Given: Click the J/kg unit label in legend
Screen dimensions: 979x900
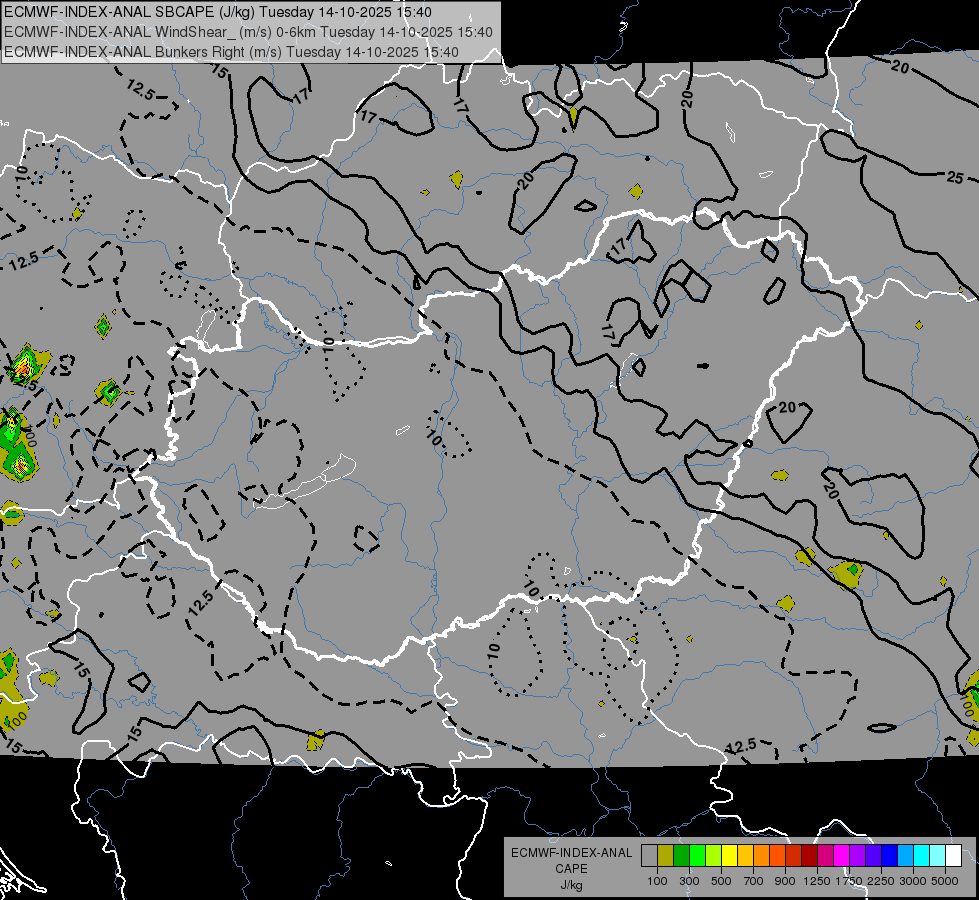Looking at the screenshot, I should coord(571,885).
